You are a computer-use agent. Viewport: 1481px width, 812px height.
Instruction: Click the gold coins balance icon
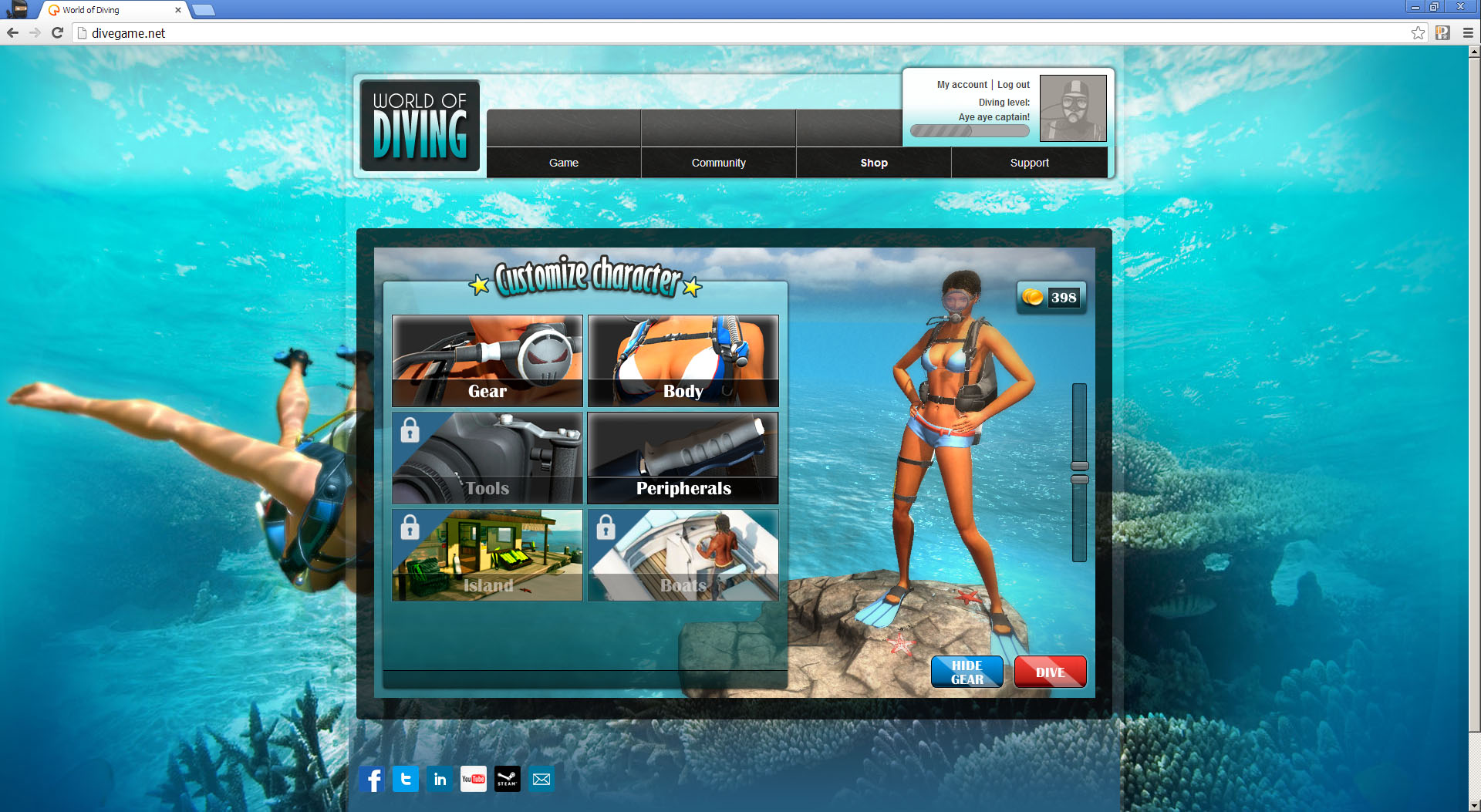[x=1032, y=297]
